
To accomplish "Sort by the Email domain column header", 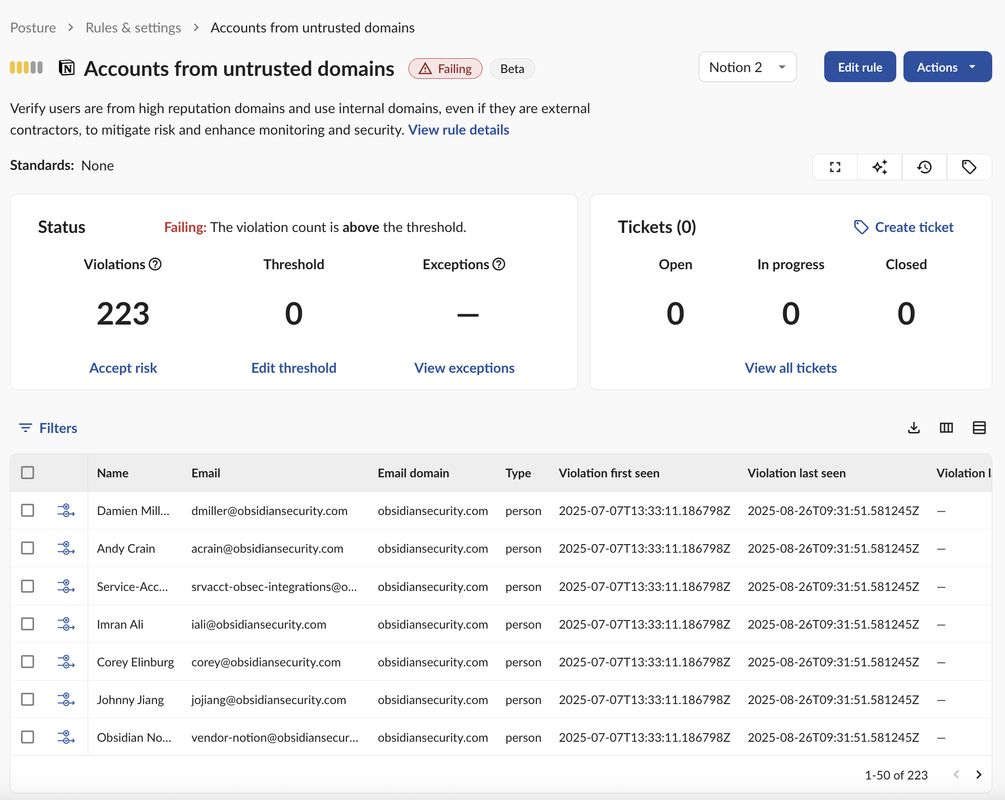I will click(x=413, y=473).
